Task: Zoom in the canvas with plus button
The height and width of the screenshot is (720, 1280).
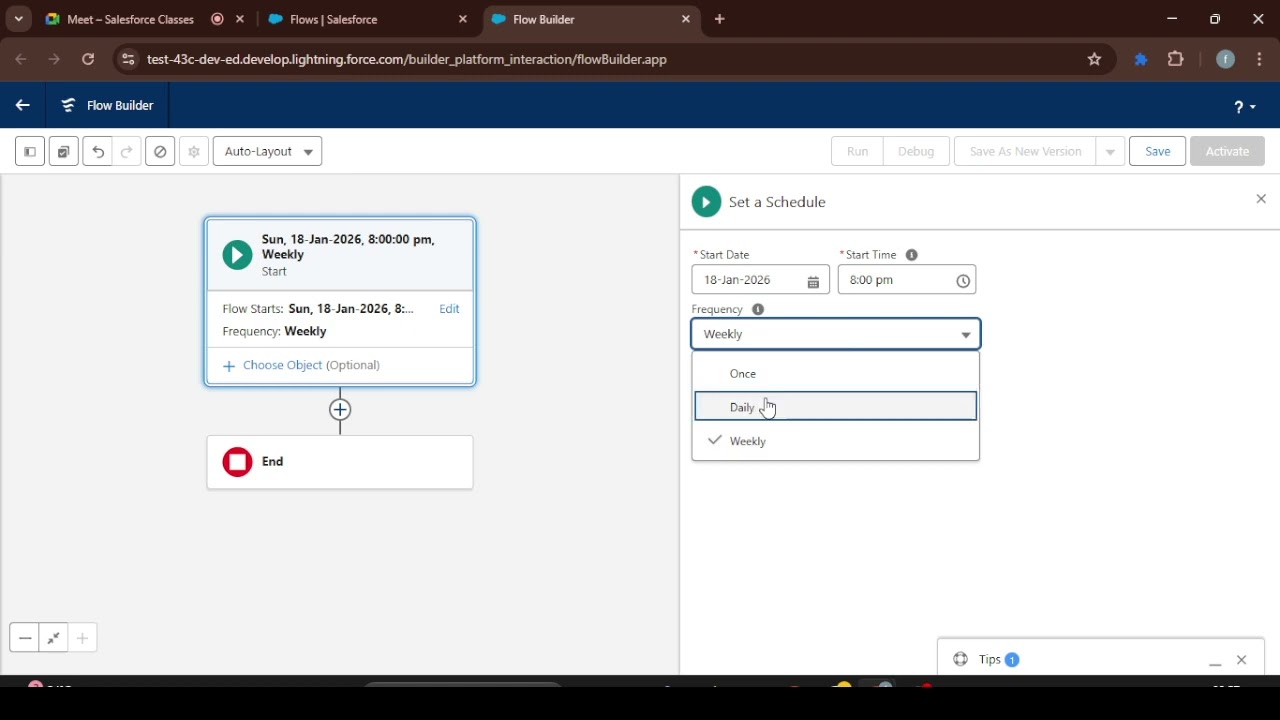Action: point(82,638)
